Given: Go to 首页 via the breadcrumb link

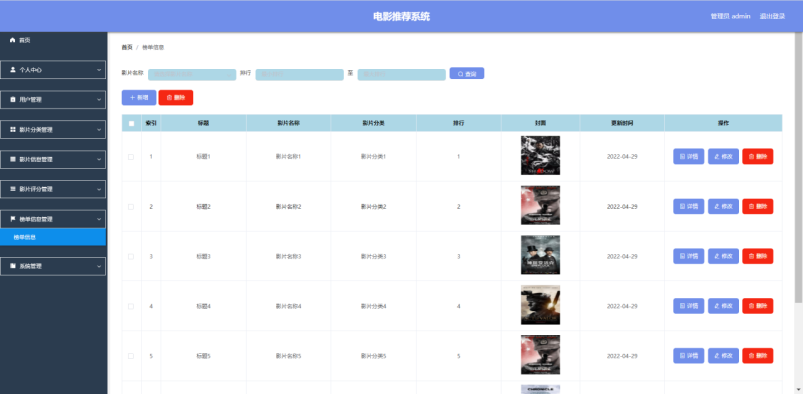Looking at the screenshot, I should coord(127,47).
